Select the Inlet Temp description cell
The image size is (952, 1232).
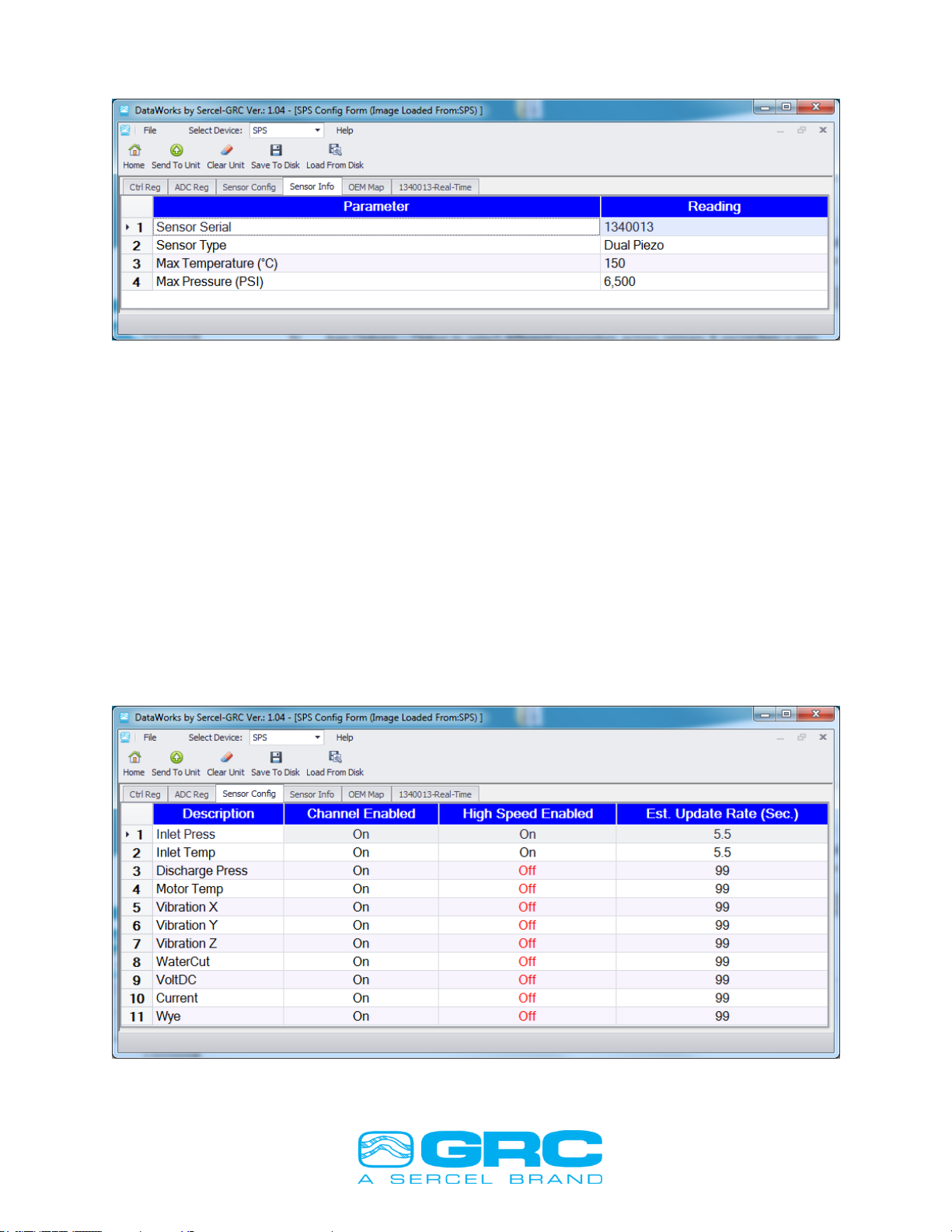218,853
